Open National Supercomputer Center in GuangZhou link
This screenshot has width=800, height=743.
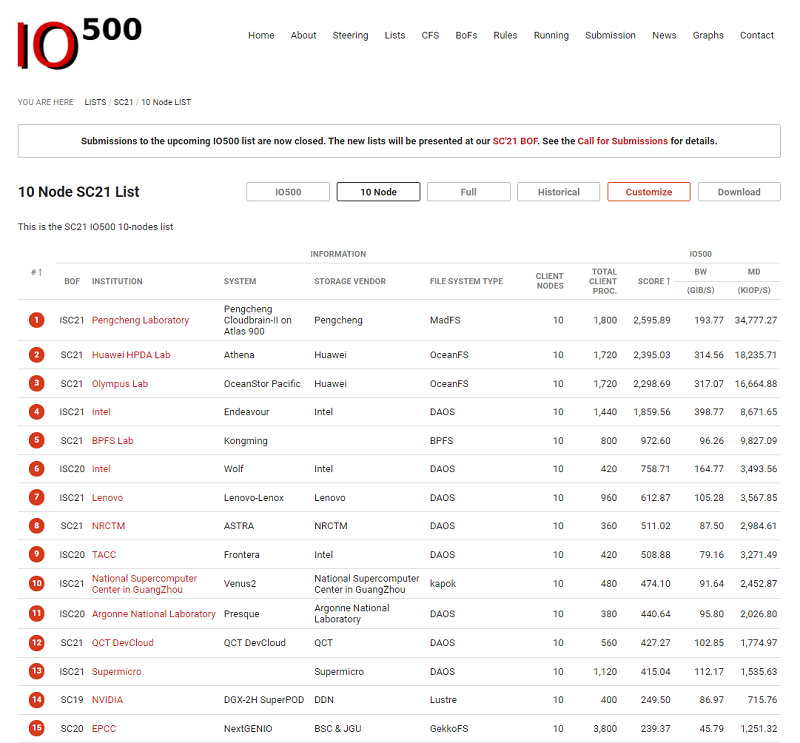[x=144, y=584]
